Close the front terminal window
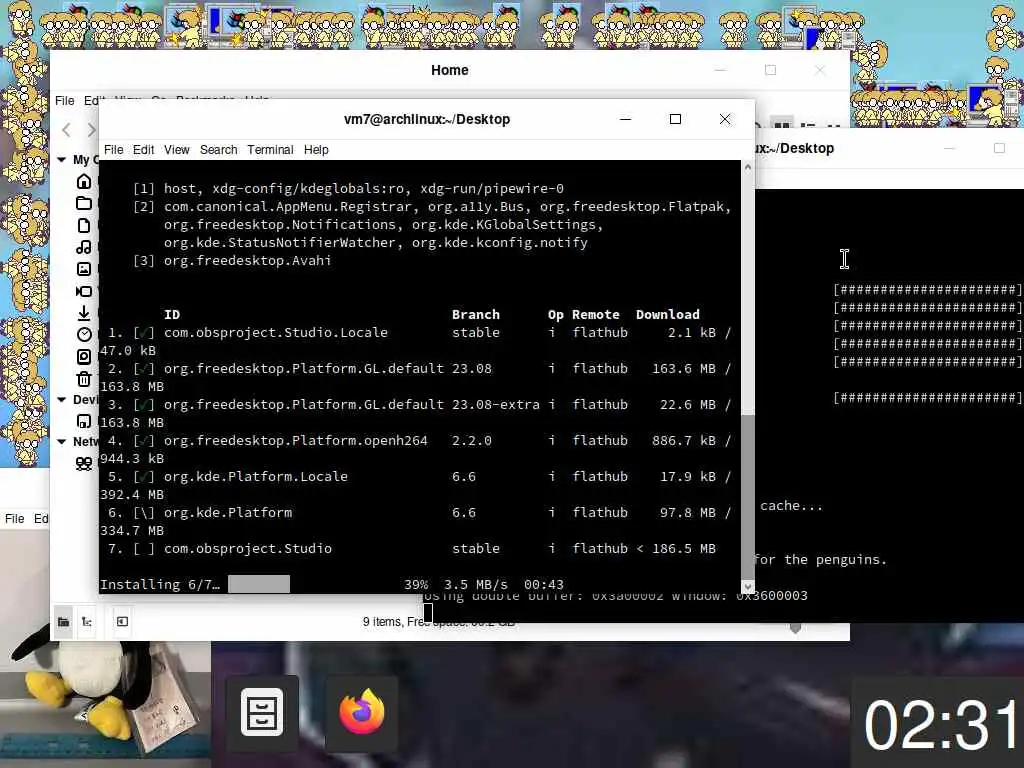Screen dimensions: 1024x768 pyautogui.click(x=725, y=119)
